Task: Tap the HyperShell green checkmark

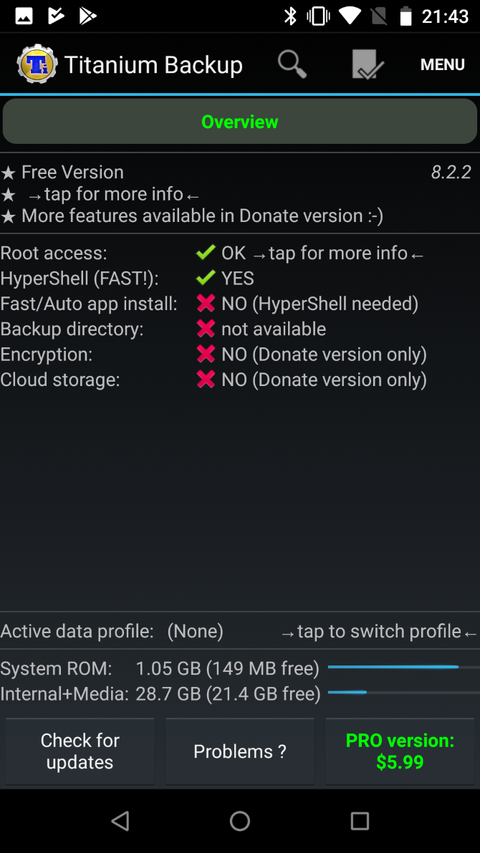Action: pyautogui.click(x=206, y=278)
